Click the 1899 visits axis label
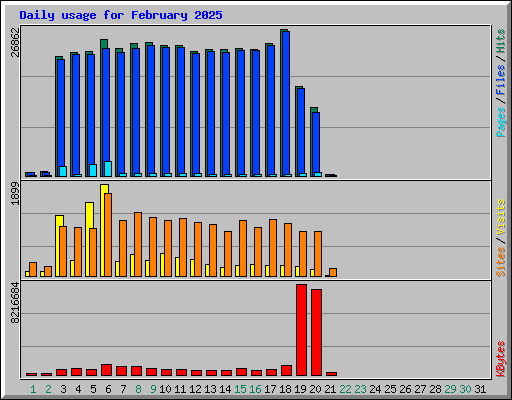 pos(15,194)
